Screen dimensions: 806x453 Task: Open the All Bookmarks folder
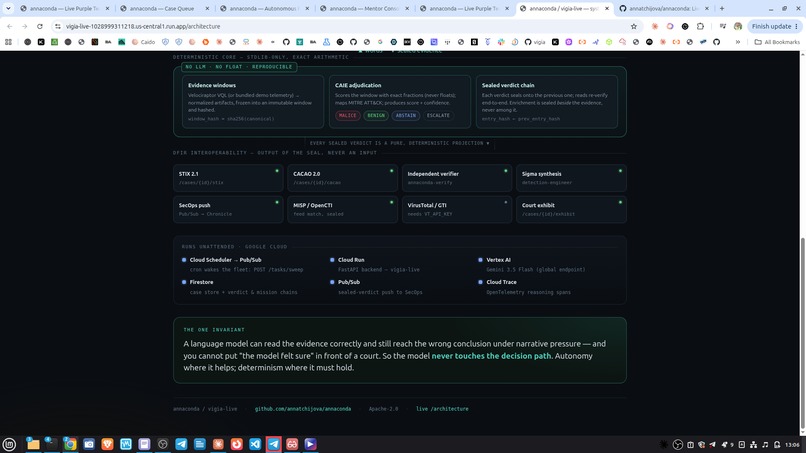777,42
